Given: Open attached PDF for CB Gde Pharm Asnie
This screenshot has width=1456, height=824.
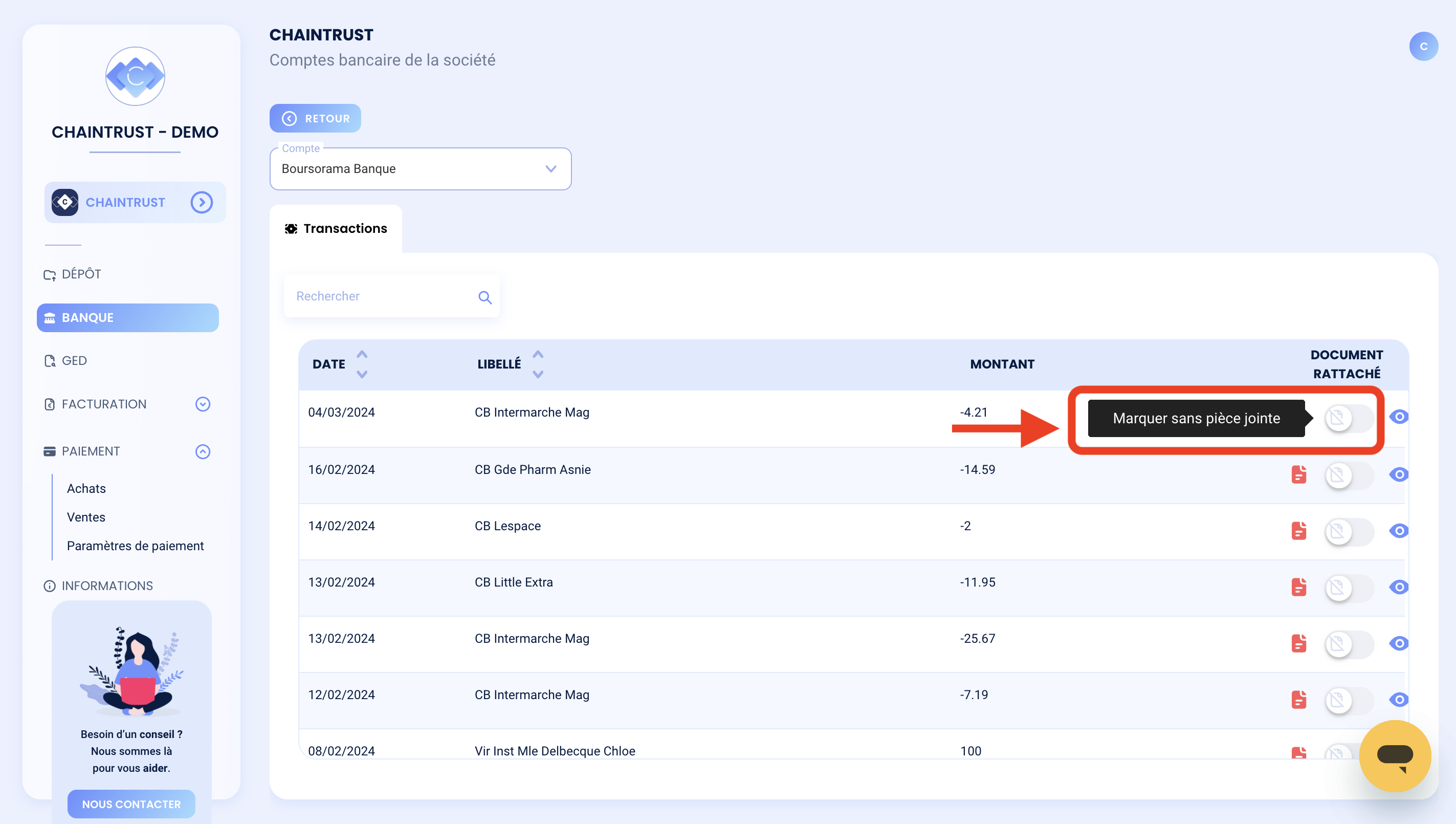Looking at the screenshot, I should click(x=1299, y=474).
